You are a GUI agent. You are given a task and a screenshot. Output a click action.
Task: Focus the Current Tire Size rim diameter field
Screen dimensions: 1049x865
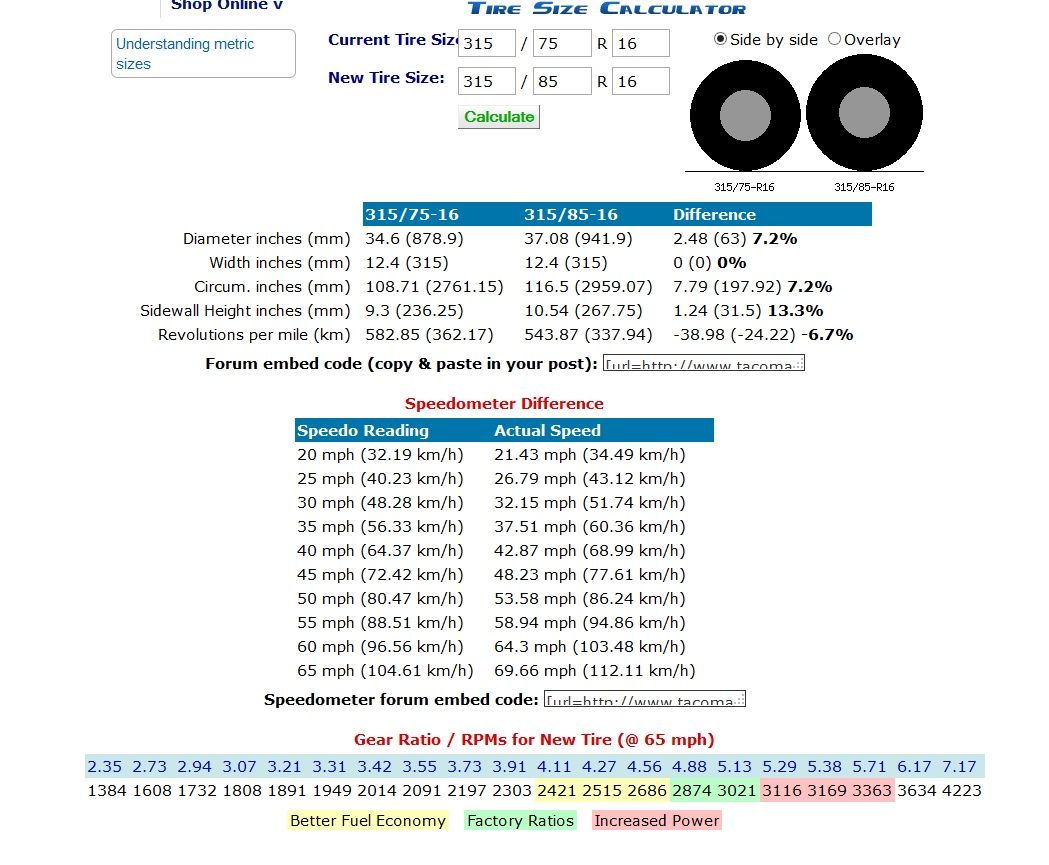click(640, 43)
